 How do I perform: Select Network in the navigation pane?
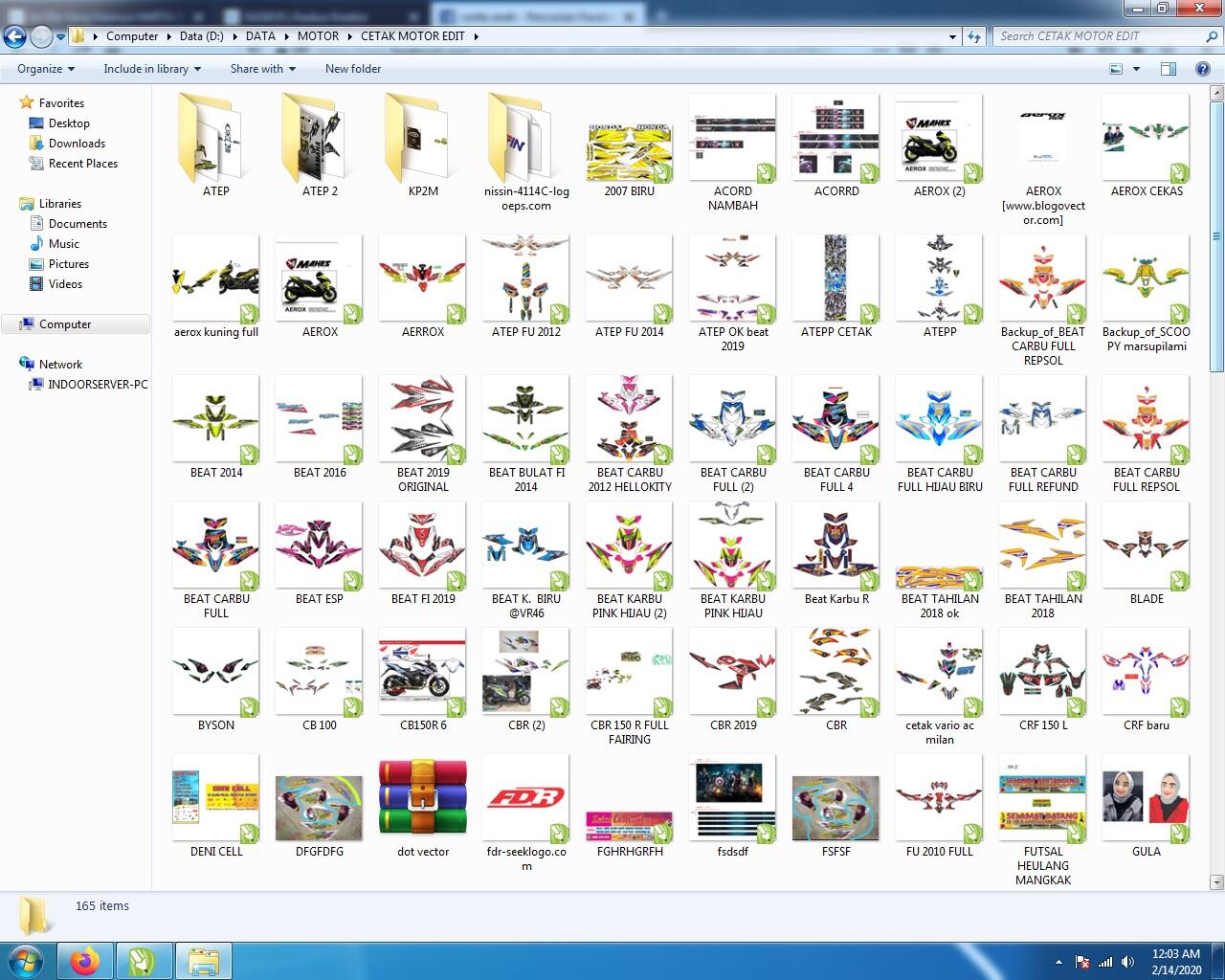point(60,365)
